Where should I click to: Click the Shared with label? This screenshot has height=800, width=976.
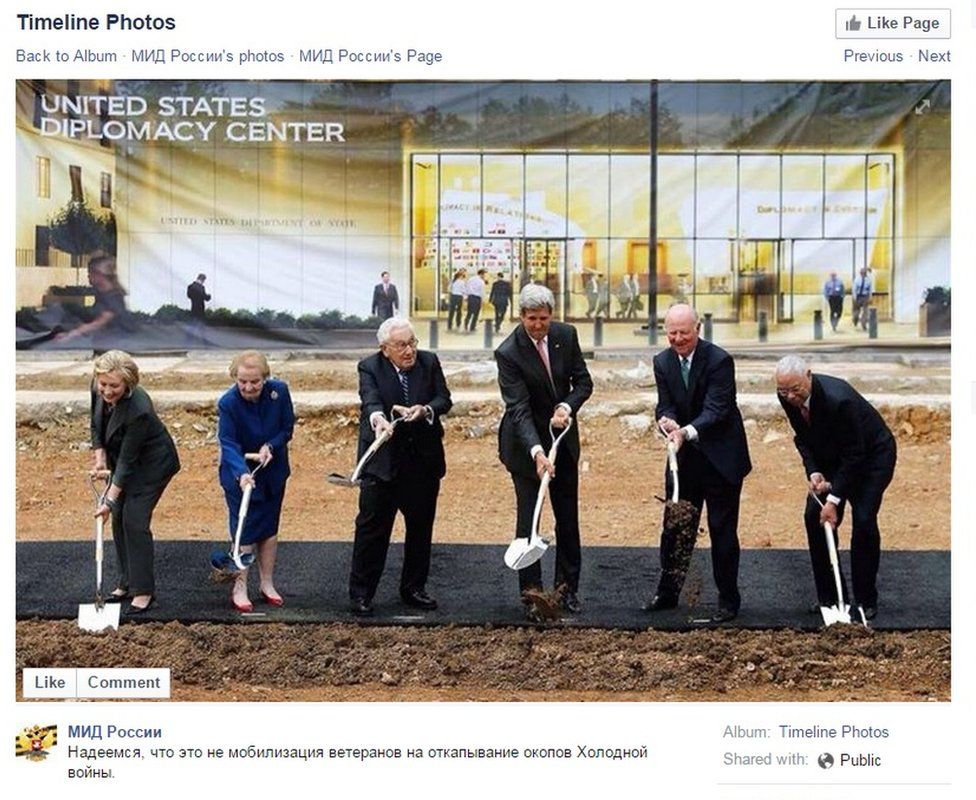[765, 760]
